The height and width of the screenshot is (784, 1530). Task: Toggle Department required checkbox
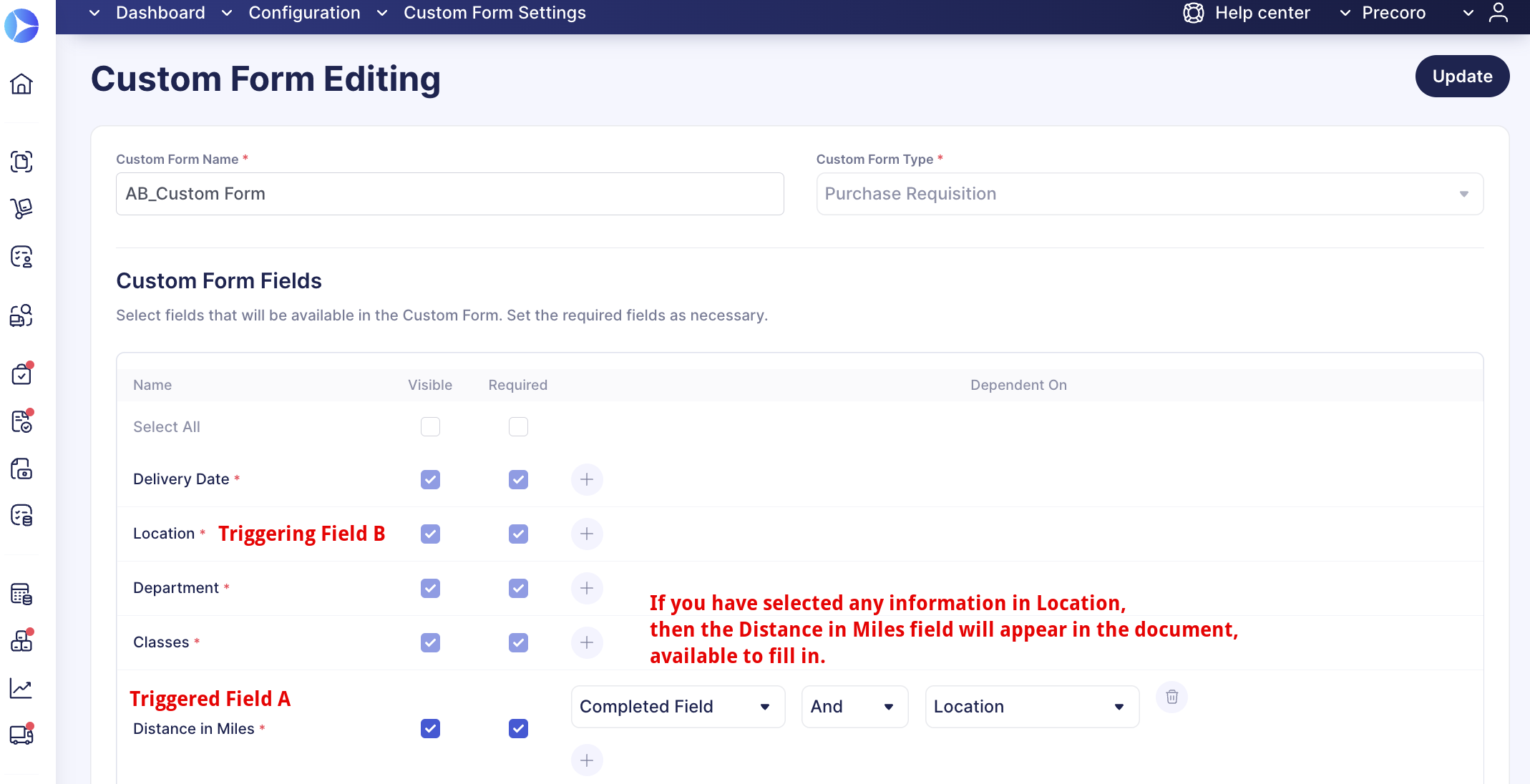pos(518,588)
